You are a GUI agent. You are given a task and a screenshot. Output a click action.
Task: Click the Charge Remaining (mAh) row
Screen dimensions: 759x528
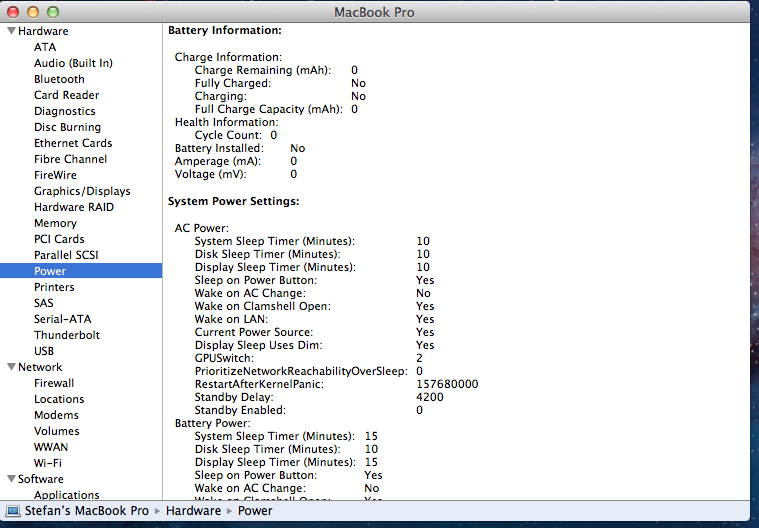276,70
